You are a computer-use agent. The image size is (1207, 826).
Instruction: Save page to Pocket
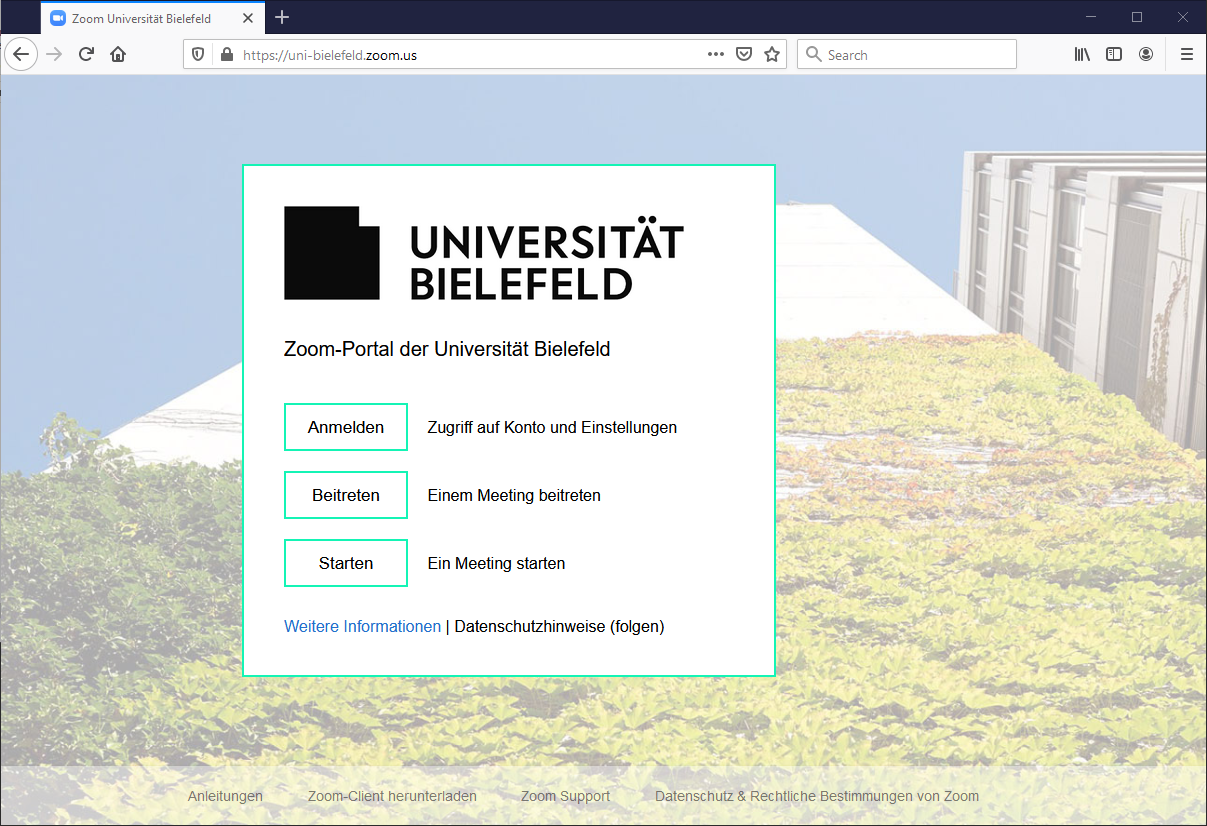tap(744, 54)
